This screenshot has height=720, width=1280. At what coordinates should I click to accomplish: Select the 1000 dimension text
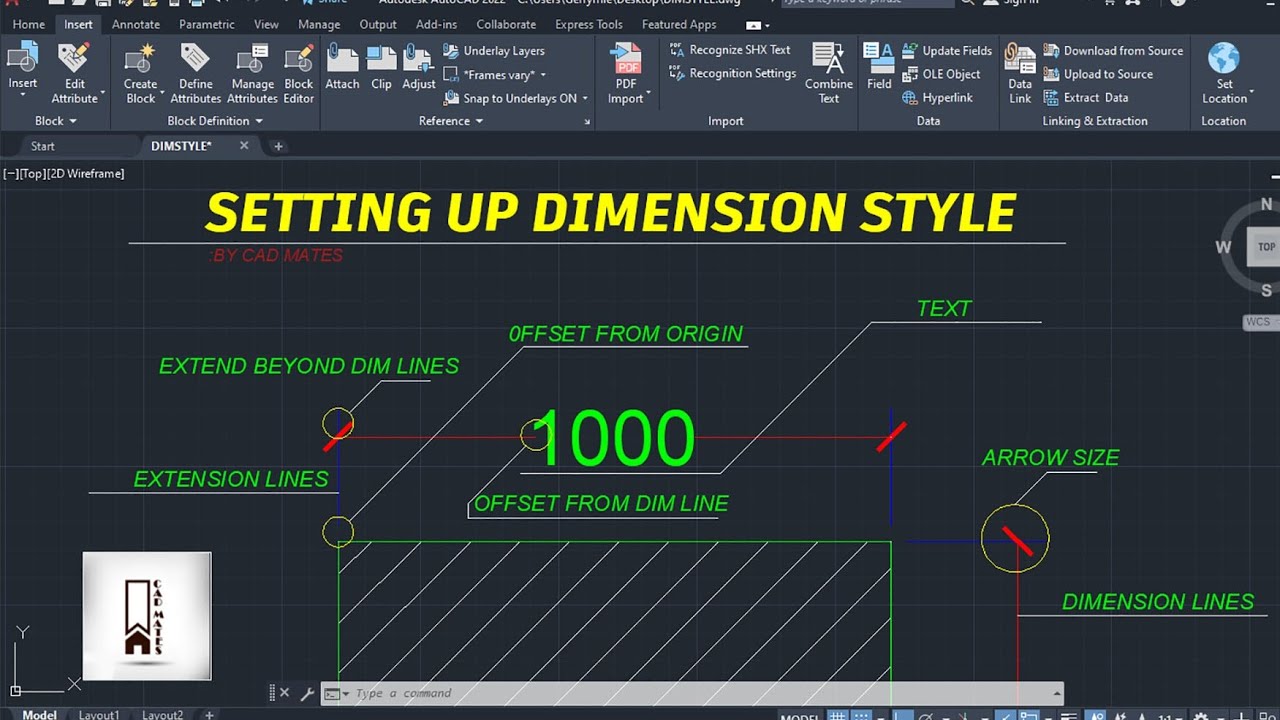(x=613, y=439)
